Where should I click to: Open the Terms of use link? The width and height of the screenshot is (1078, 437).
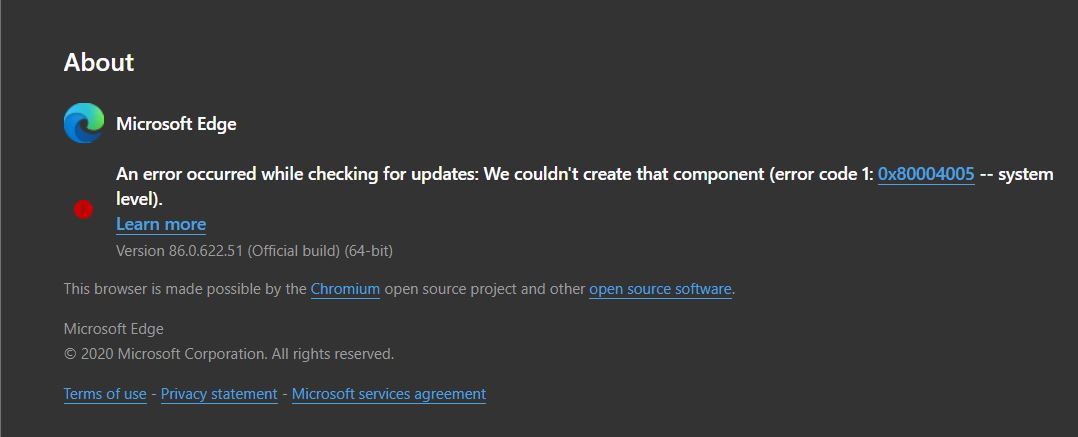pos(105,394)
